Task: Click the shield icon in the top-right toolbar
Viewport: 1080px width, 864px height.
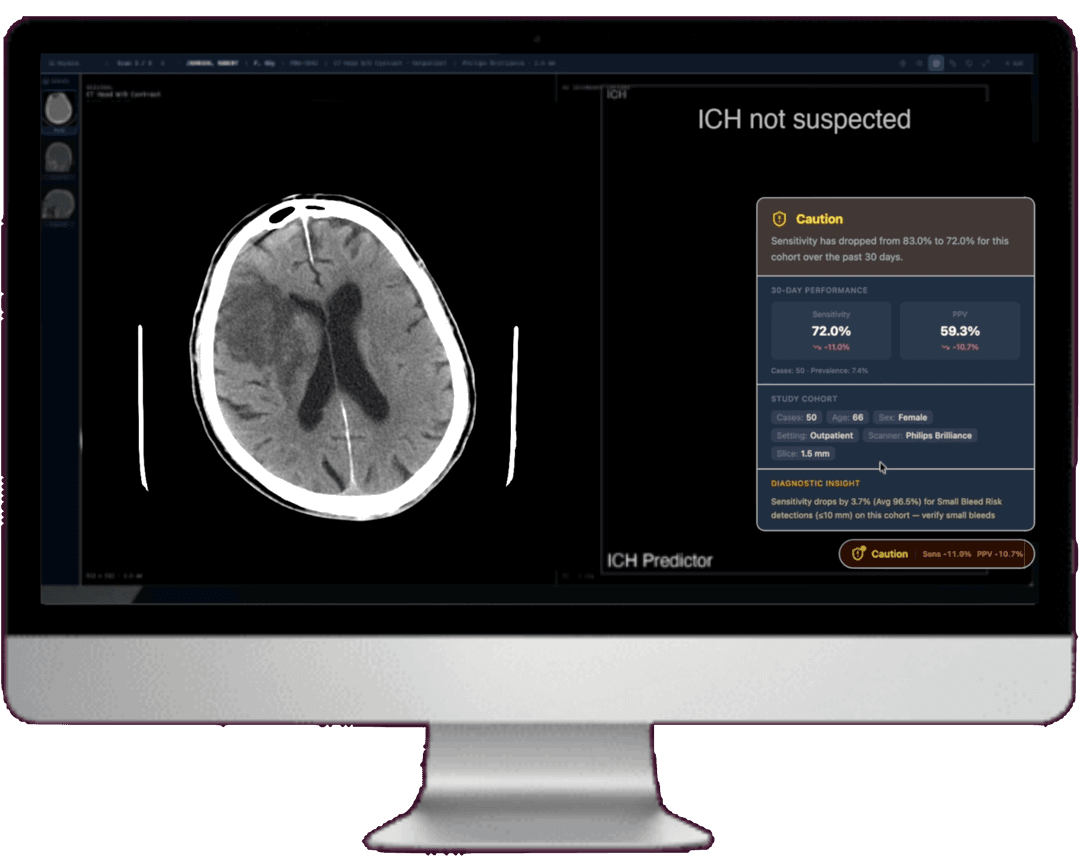Action: pyautogui.click(x=969, y=63)
